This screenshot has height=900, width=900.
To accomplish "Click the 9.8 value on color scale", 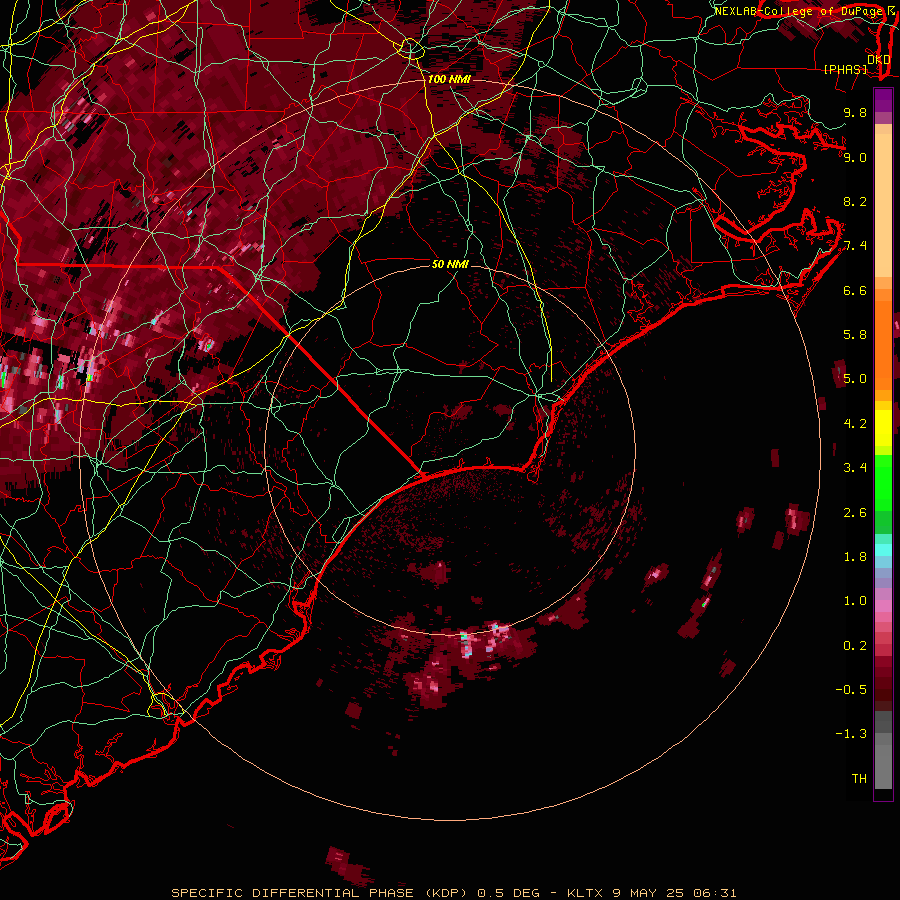I will click(855, 112).
